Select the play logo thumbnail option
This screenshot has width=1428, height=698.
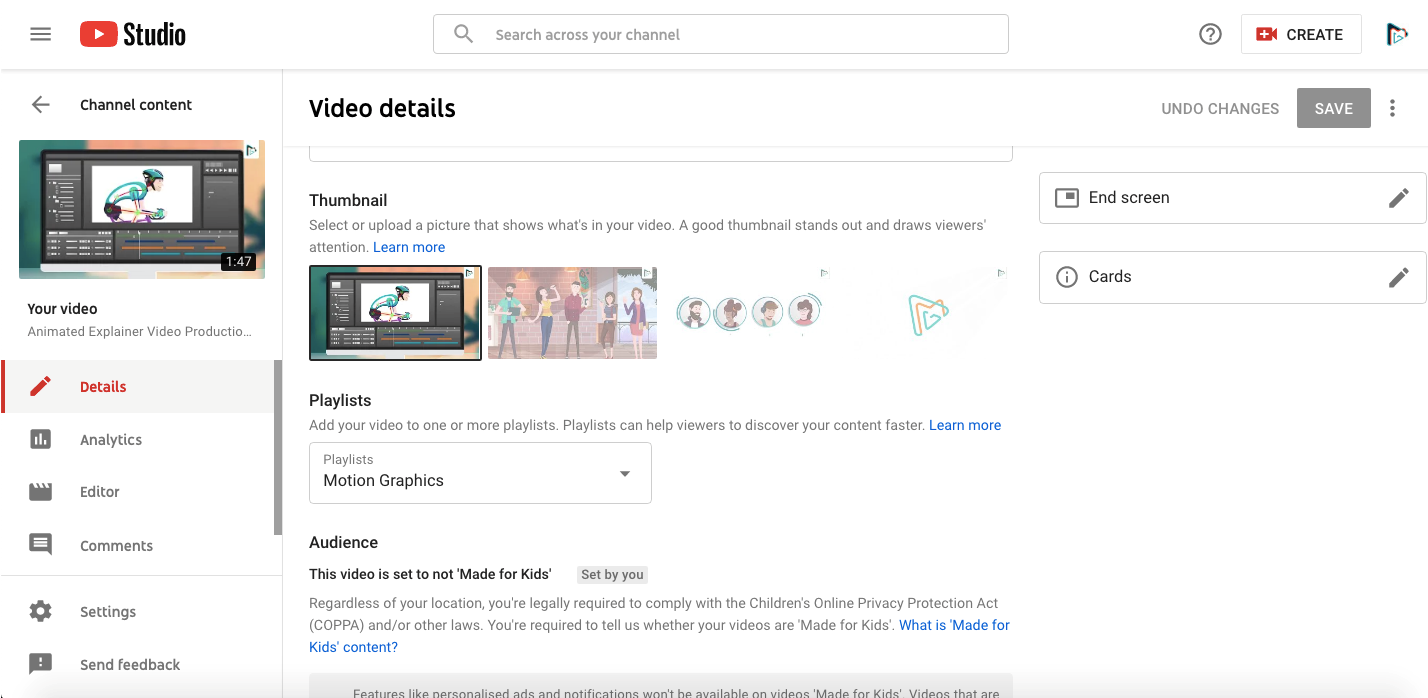pyautogui.click(x=925, y=312)
